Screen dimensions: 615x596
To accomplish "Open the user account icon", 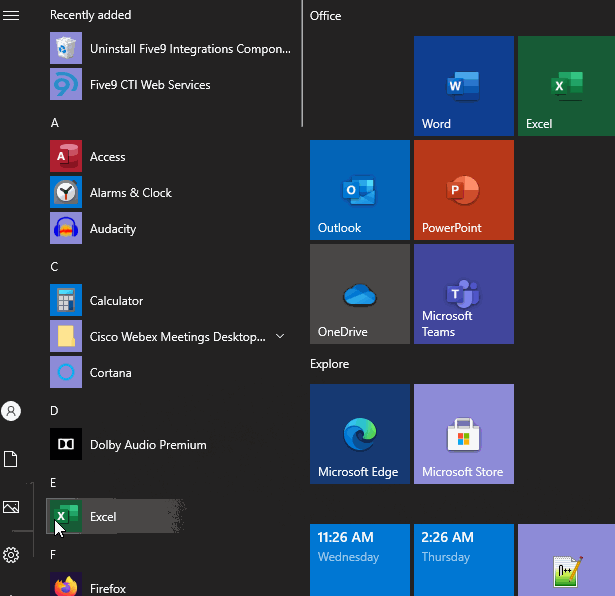I will 11,411.
